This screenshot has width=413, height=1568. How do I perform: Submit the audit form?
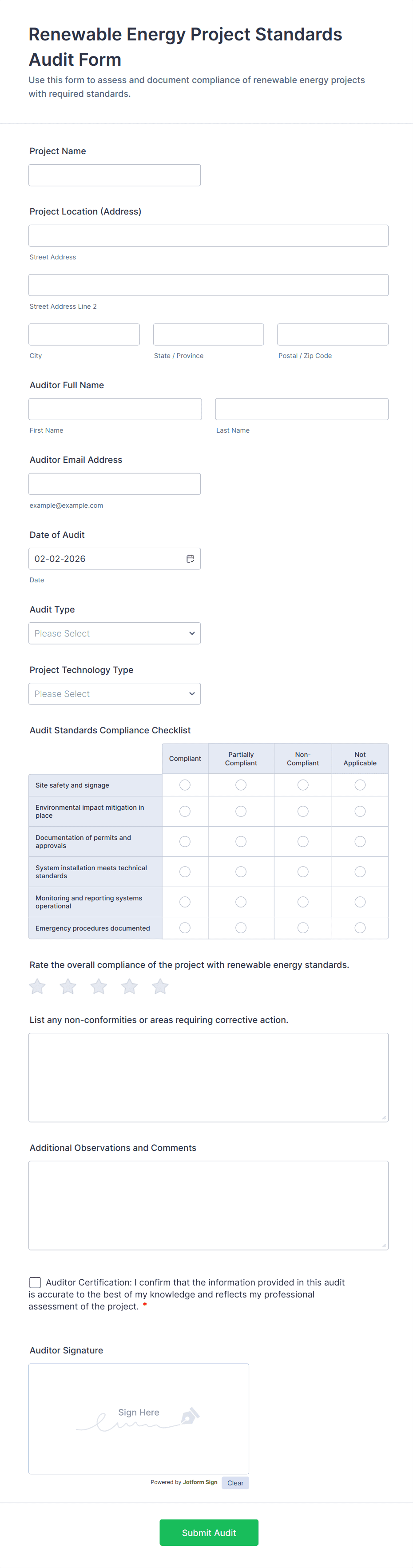(209, 1532)
